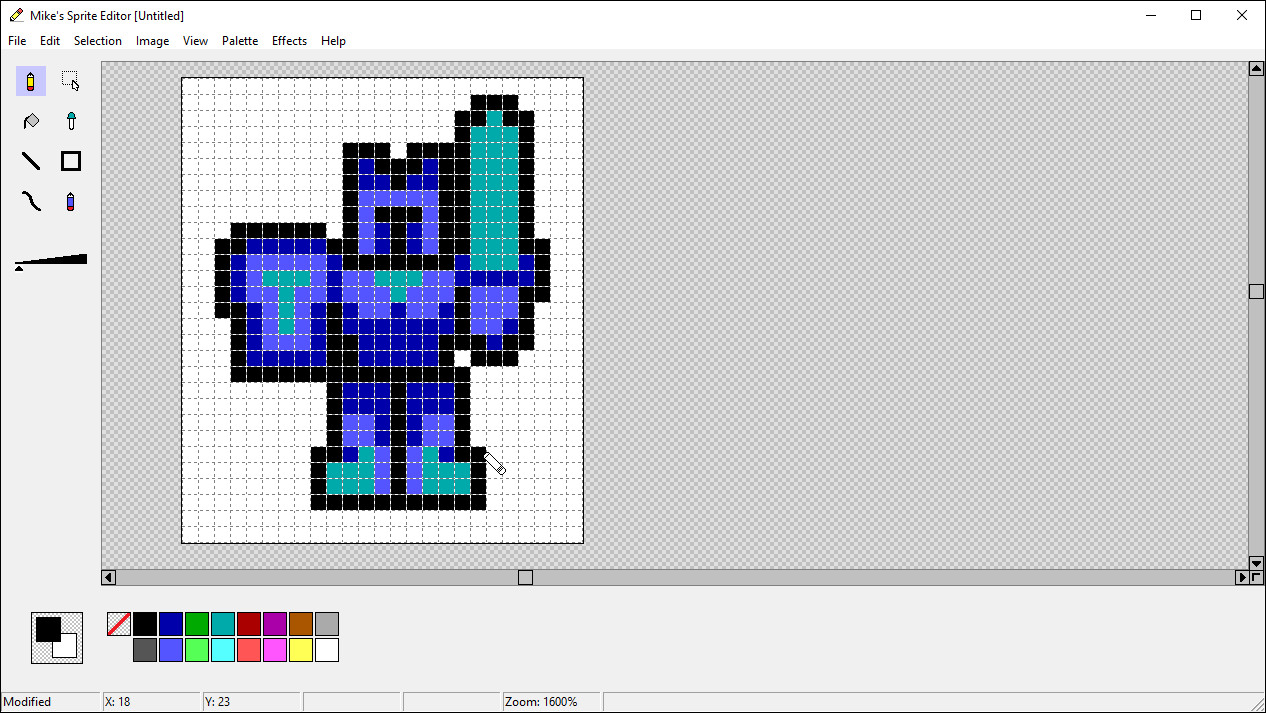The height and width of the screenshot is (713, 1266).
Task: Pick the dark green palette swatch
Action: click(197, 624)
